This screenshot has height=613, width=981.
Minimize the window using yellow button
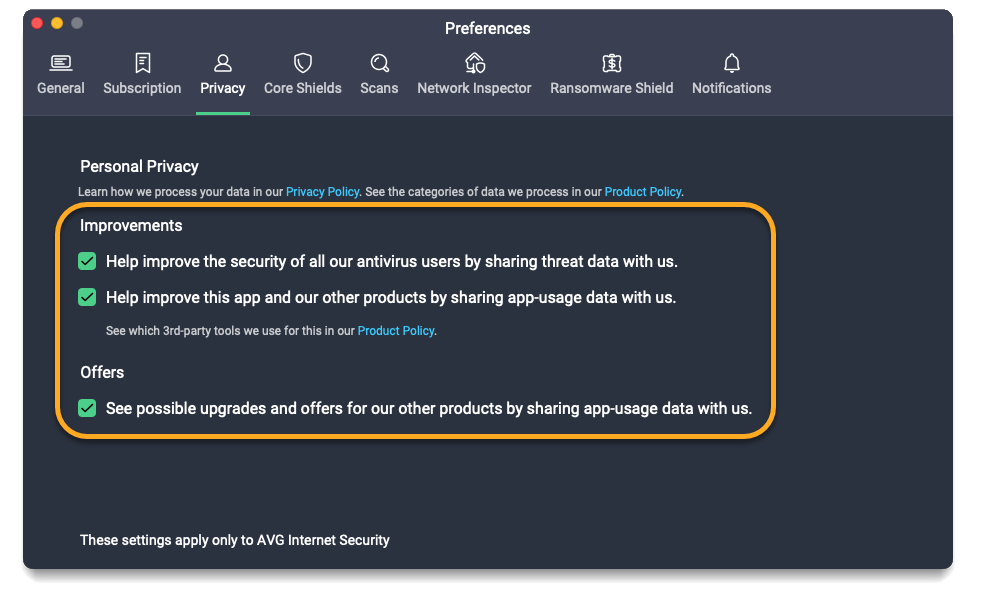coord(57,23)
